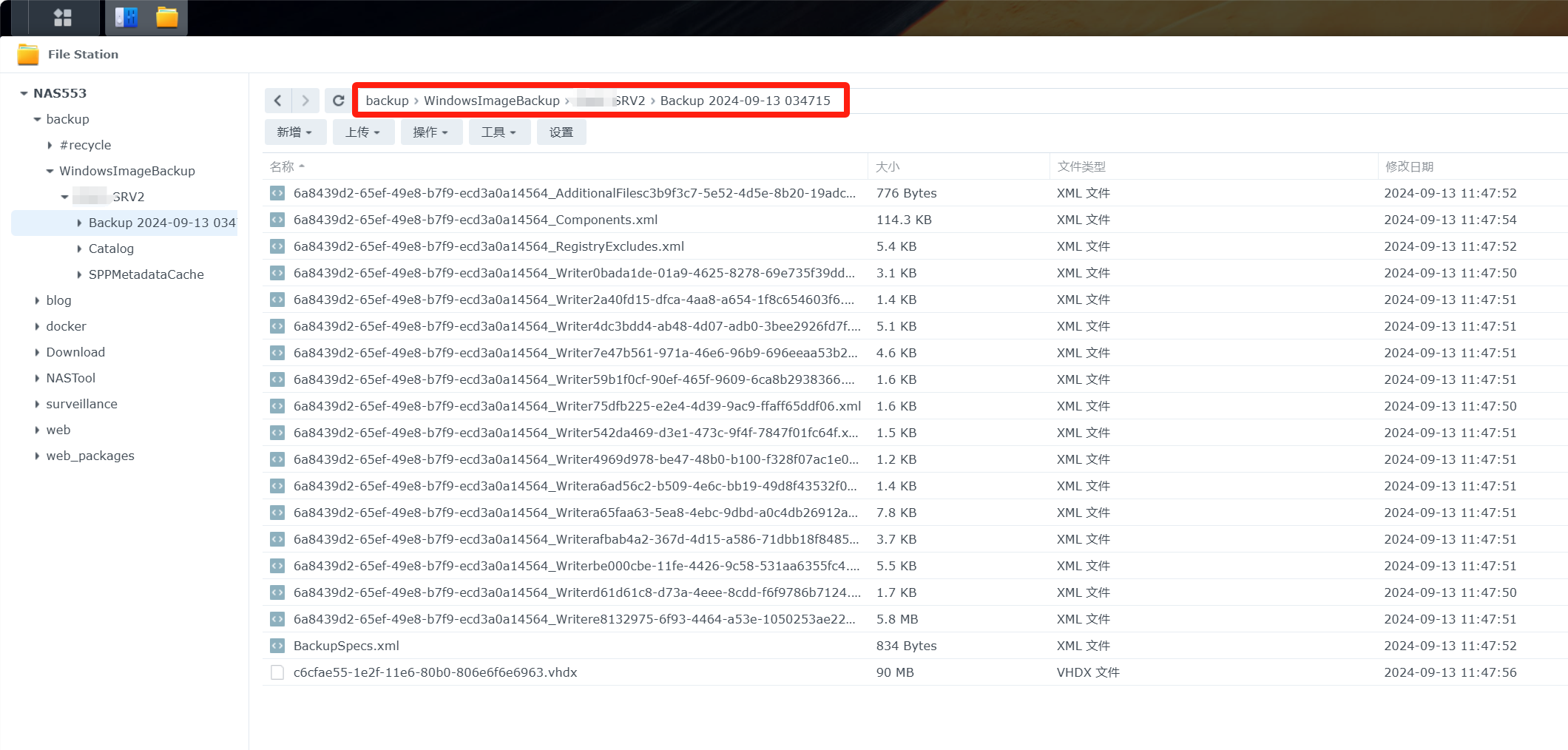Select the Components.xml file row
1568x750 pixels.
(476, 220)
